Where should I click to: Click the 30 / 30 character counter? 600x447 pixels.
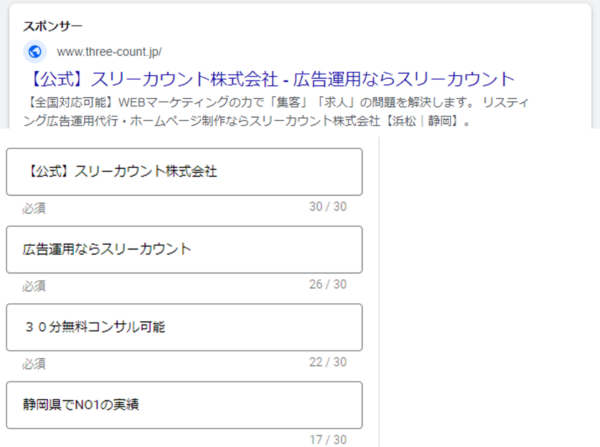(x=328, y=206)
